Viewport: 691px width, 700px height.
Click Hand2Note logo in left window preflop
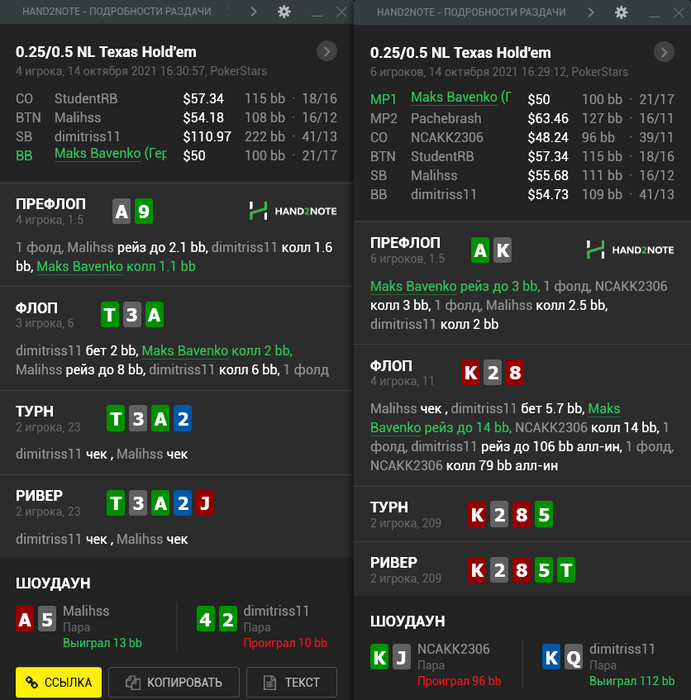pyautogui.click(x=293, y=211)
